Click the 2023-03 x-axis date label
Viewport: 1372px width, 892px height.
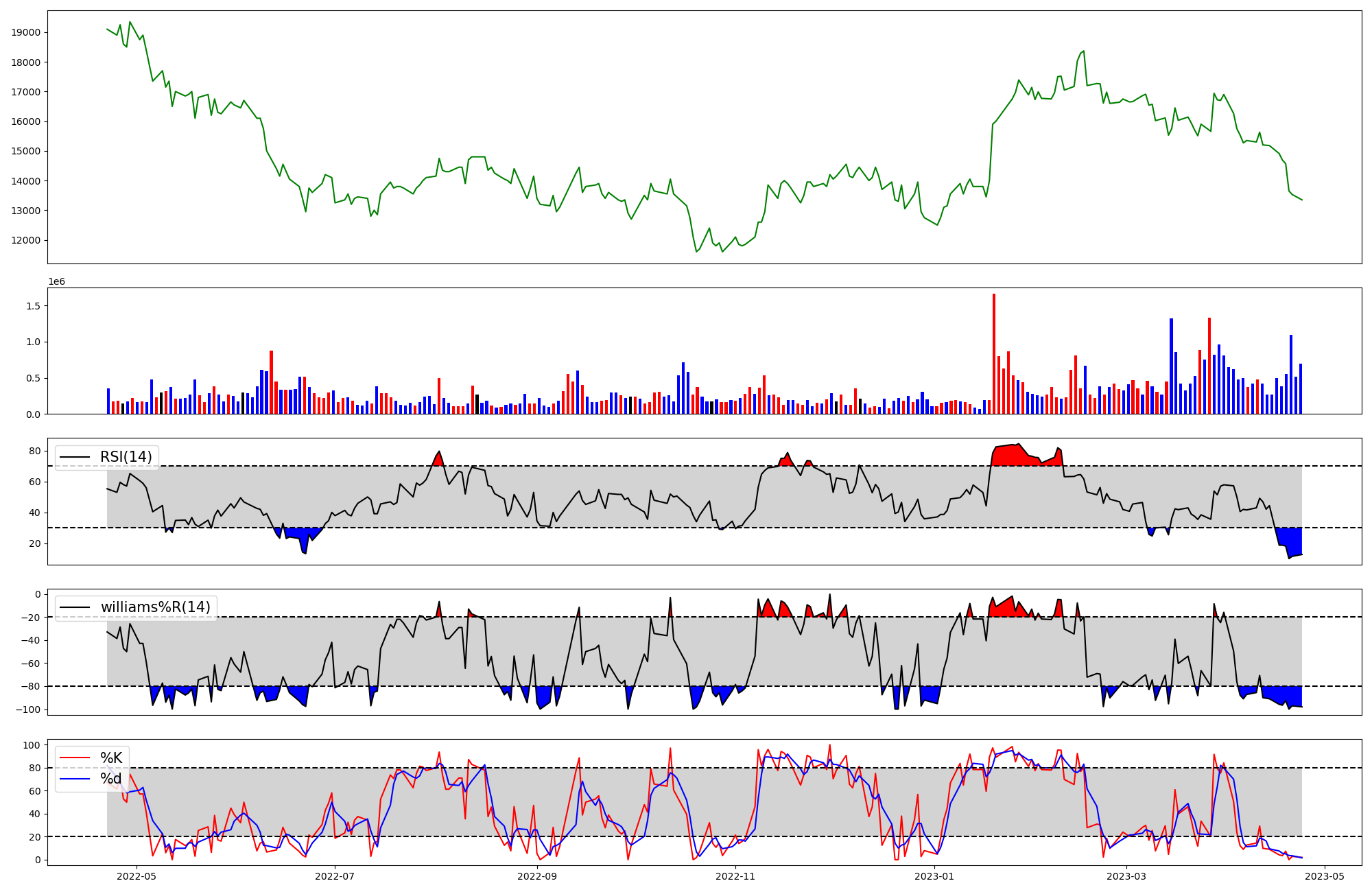[1127, 876]
